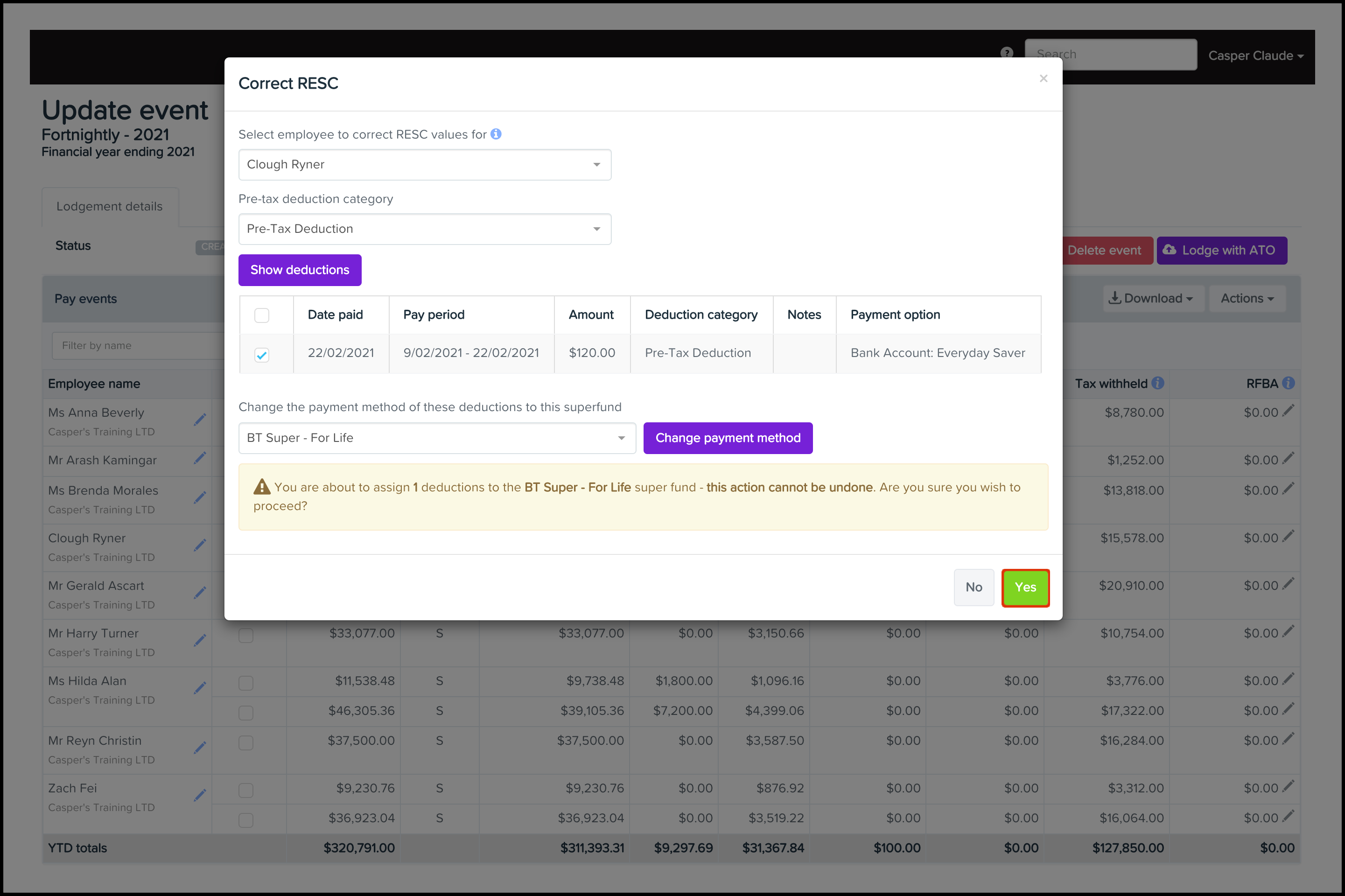1345x896 pixels.
Task: Click info icon beside RFBA header
Action: [1288, 384]
